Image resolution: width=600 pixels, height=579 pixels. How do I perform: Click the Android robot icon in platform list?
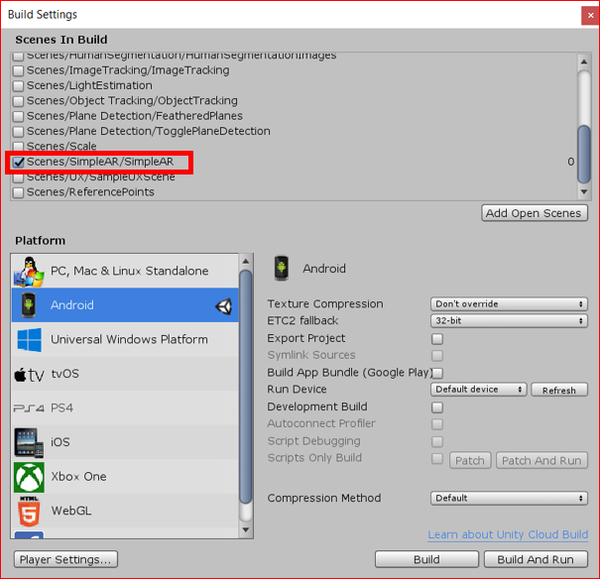point(28,305)
